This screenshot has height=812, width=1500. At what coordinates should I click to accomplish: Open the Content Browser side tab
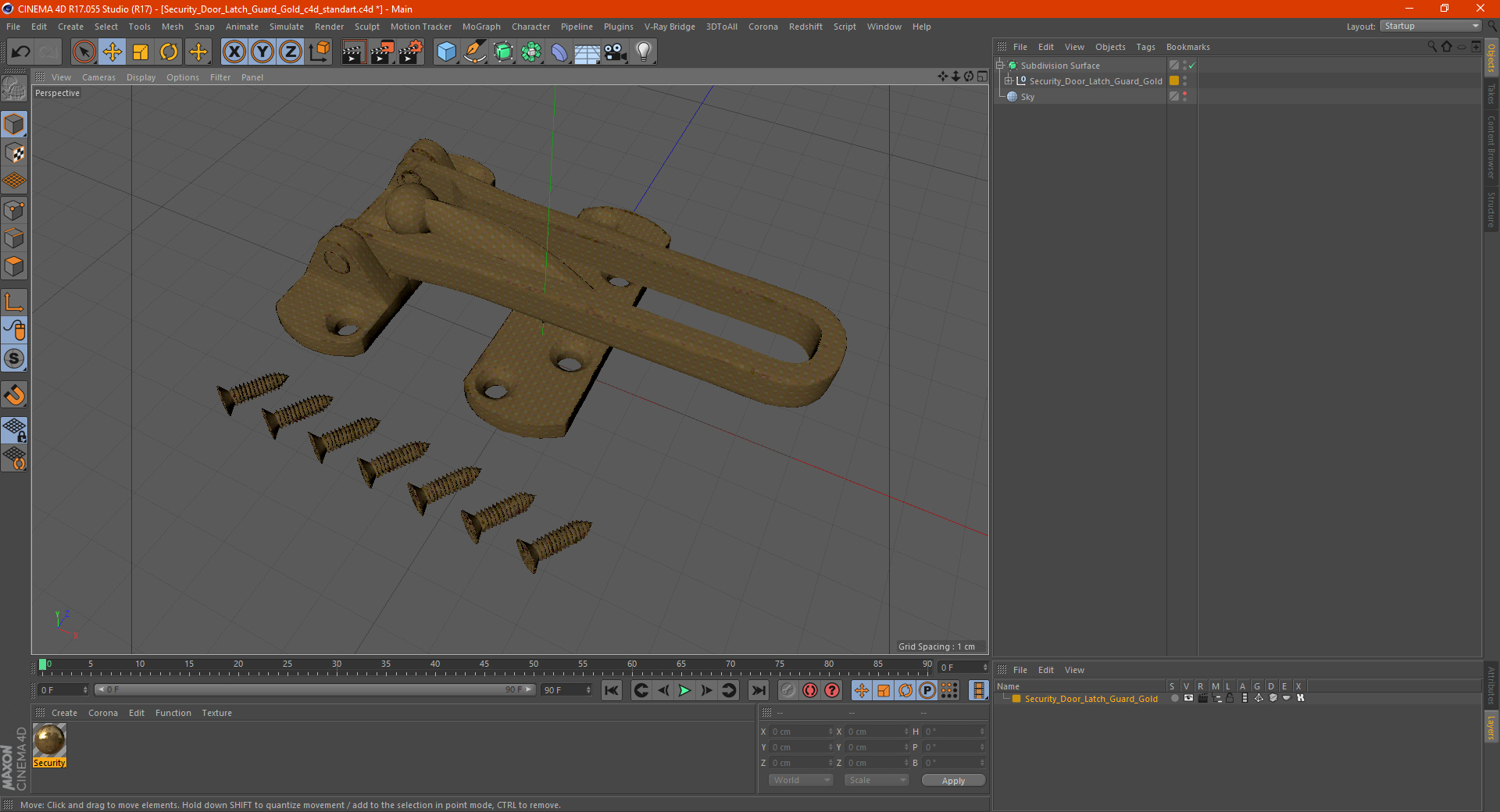[x=1491, y=147]
